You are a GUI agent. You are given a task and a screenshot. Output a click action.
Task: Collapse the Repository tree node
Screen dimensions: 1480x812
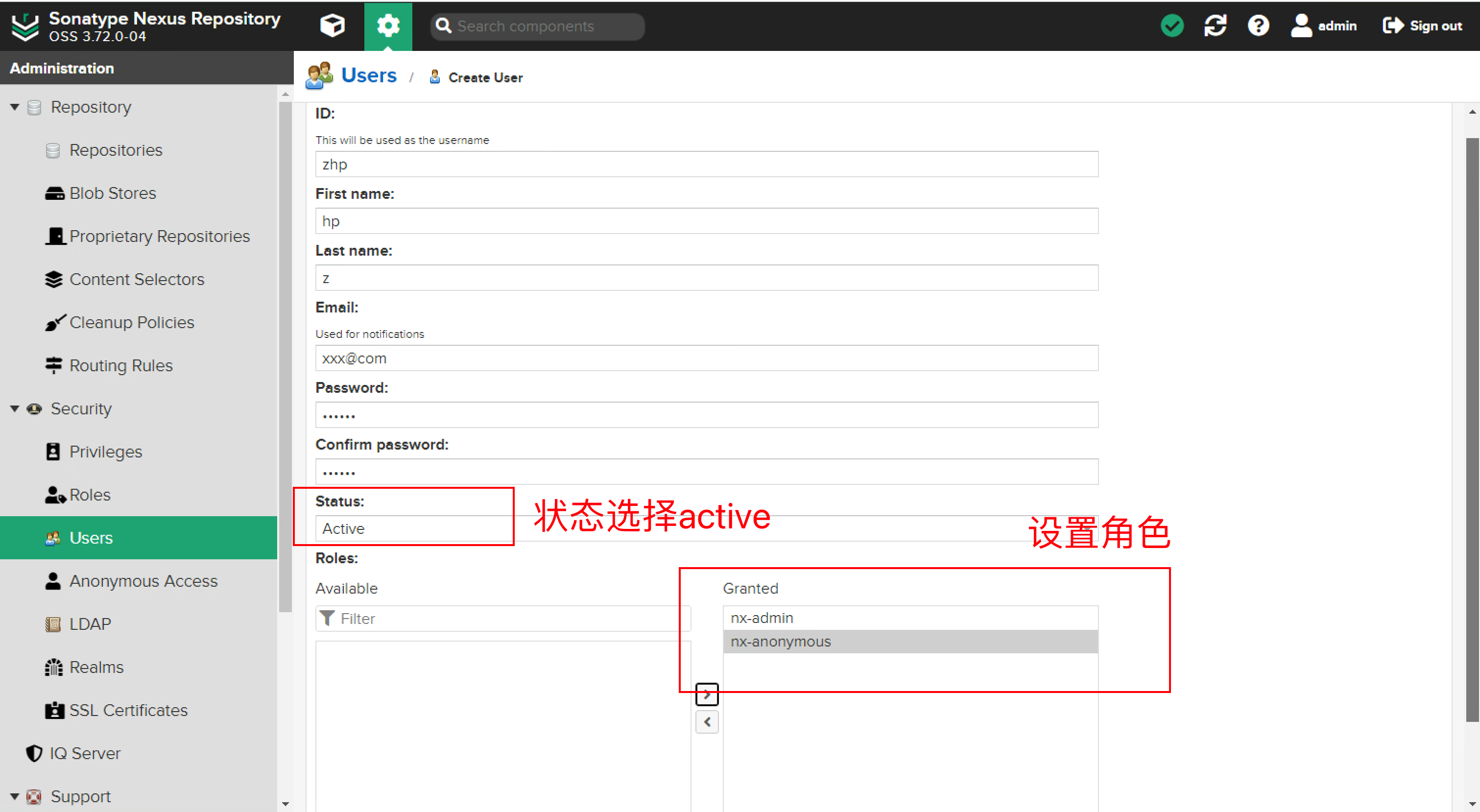tap(14, 107)
